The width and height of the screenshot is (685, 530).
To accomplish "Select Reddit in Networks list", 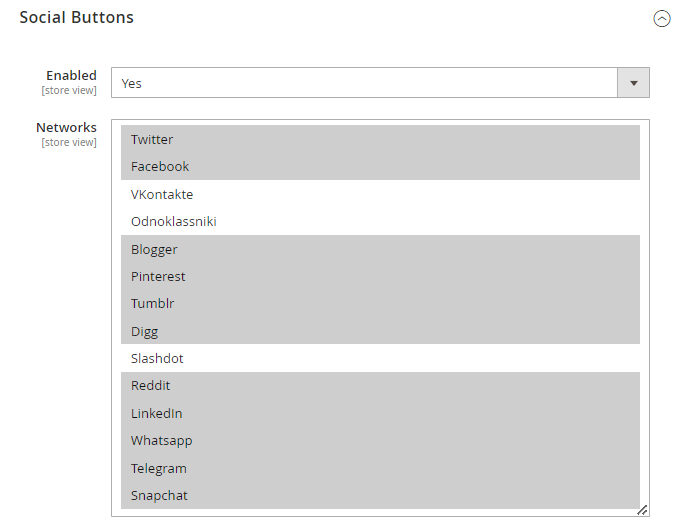I will (380, 385).
